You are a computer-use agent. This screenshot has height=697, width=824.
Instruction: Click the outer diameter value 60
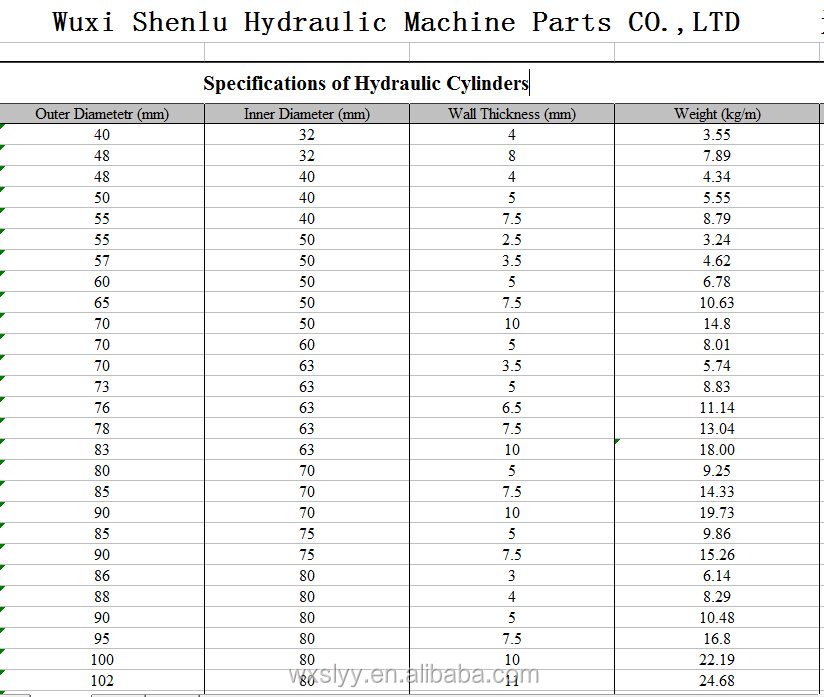pyautogui.click(x=102, y=282)
